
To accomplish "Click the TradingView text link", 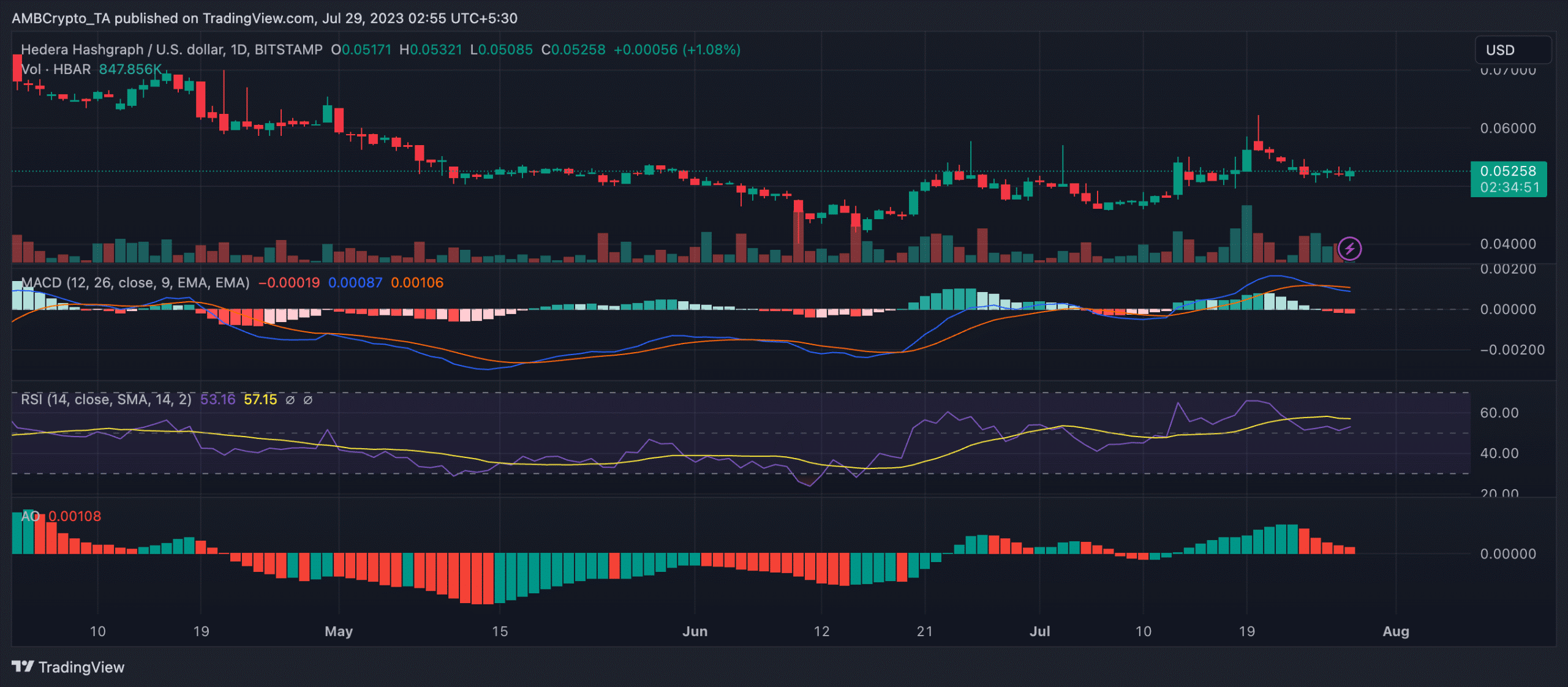I will (81, 667).
